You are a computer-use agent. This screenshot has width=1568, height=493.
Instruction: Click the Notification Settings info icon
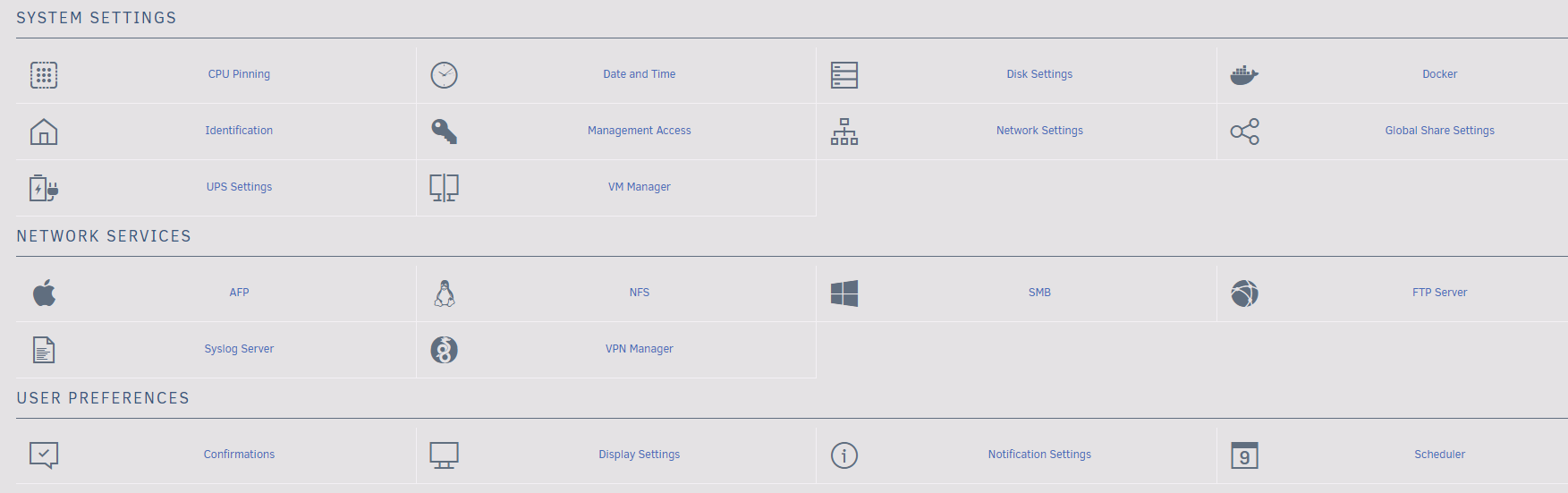[843, 455]
